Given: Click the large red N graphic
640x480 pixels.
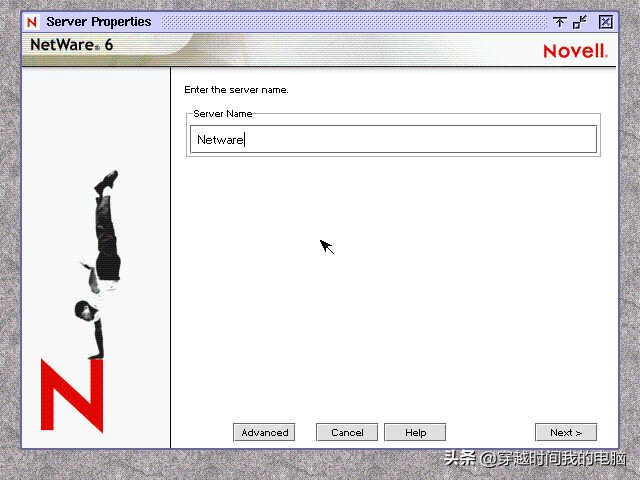Looking at the screenshot, I should [71, 394].
